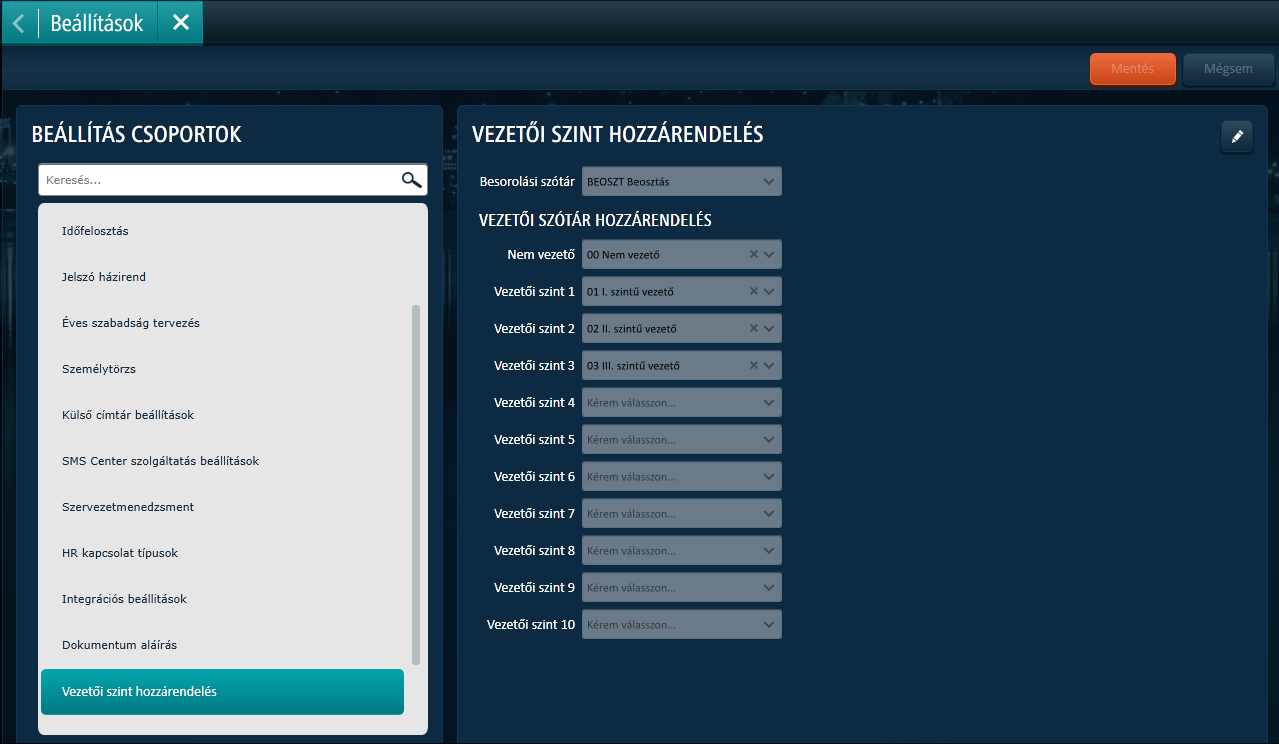Click the search magnifier icon
Screen dimensions: 1279x744
pyautogui.click(x=411, y=180)
